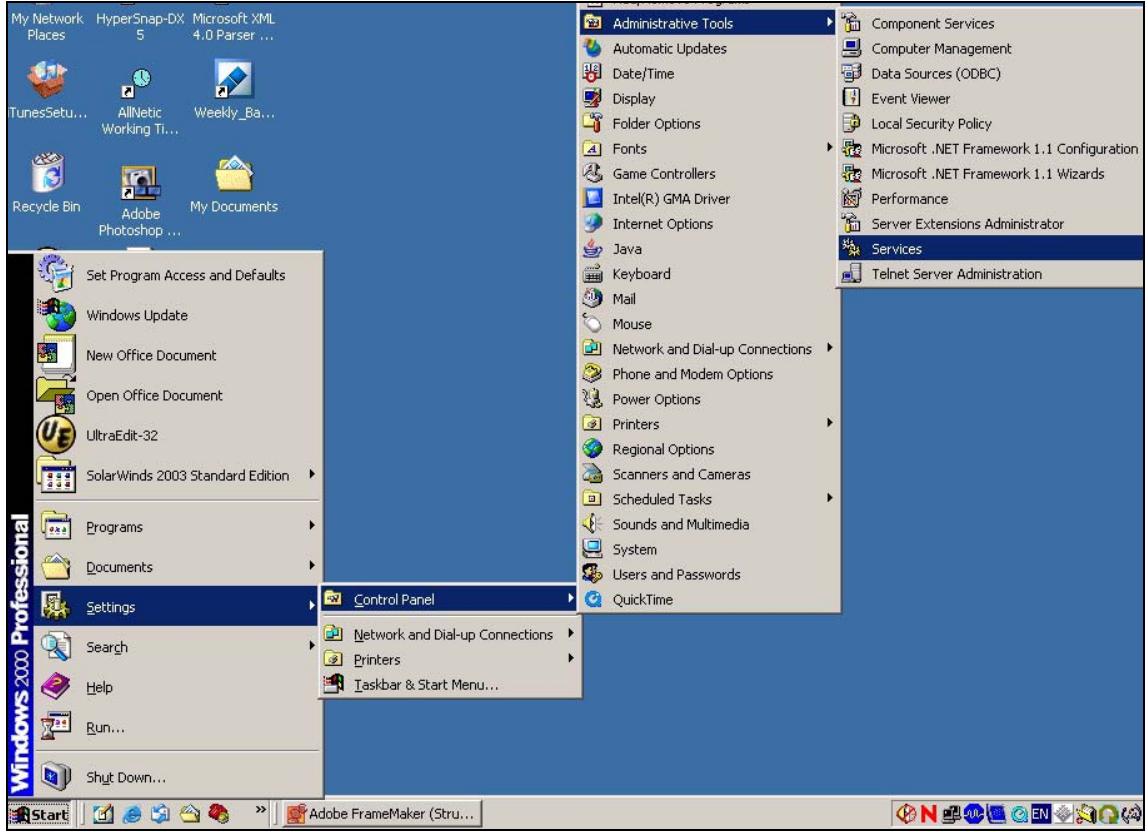The image size is (1148, 832).
Task: Select Component Services entry
Action: (991, 23)
